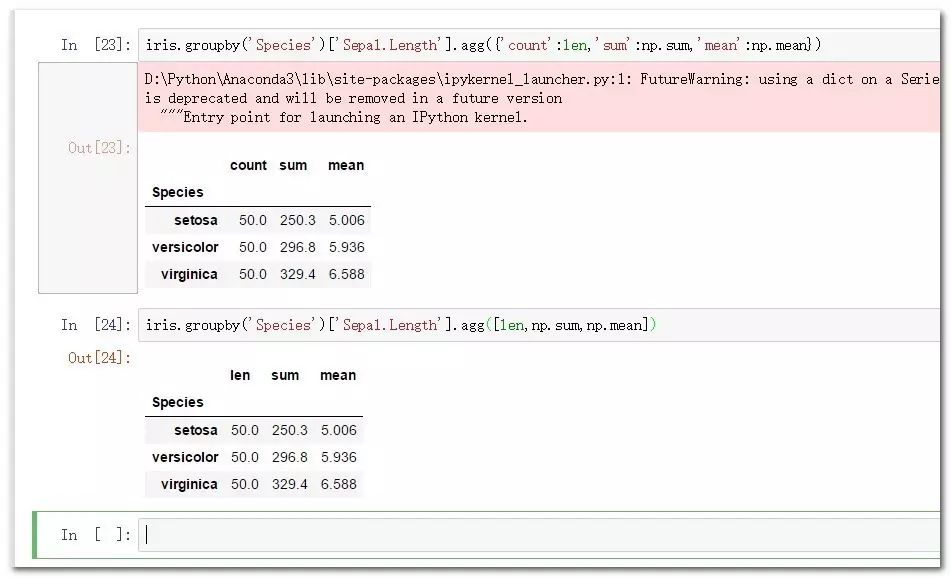This screenshot has width=951, height=578.
Task: Click setosa count 50.0 in Out[23] table
Action: tap(252, 220)
